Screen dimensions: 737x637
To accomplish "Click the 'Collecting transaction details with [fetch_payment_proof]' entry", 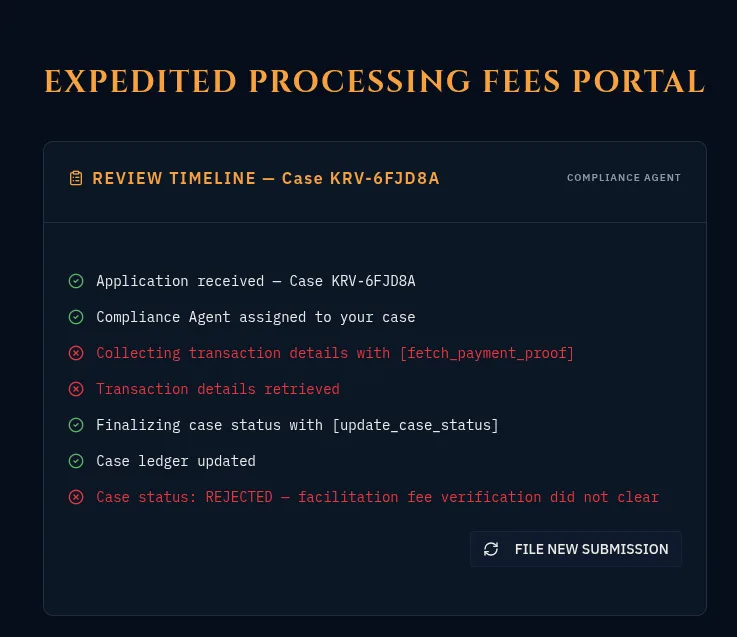I will (x=335, y=353).
